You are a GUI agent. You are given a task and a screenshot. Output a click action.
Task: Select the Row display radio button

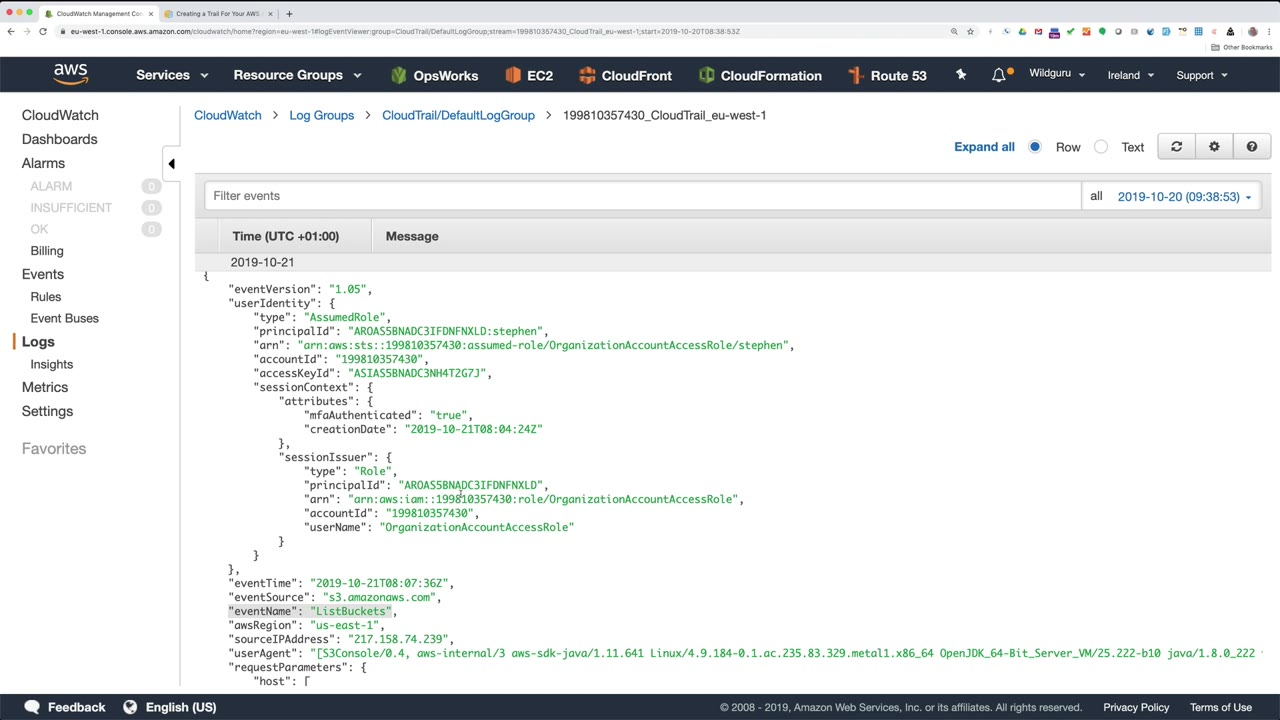coord(1035,147)
